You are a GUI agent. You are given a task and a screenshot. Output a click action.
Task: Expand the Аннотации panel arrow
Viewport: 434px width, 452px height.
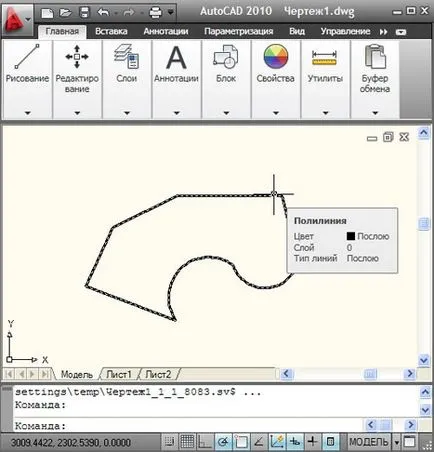click(176, 113)
